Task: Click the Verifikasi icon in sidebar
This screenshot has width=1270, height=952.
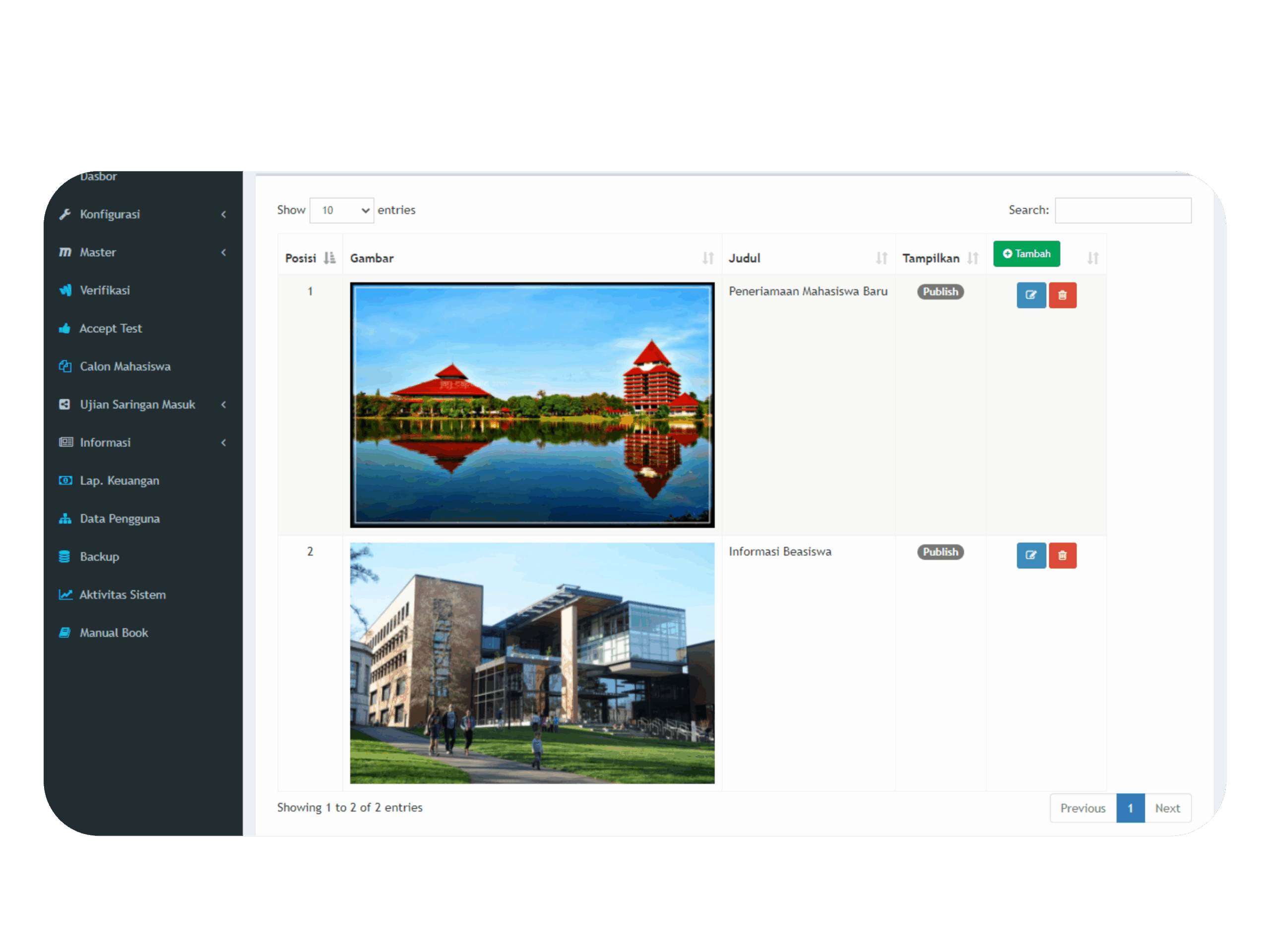Action: (x=65, y=290)
